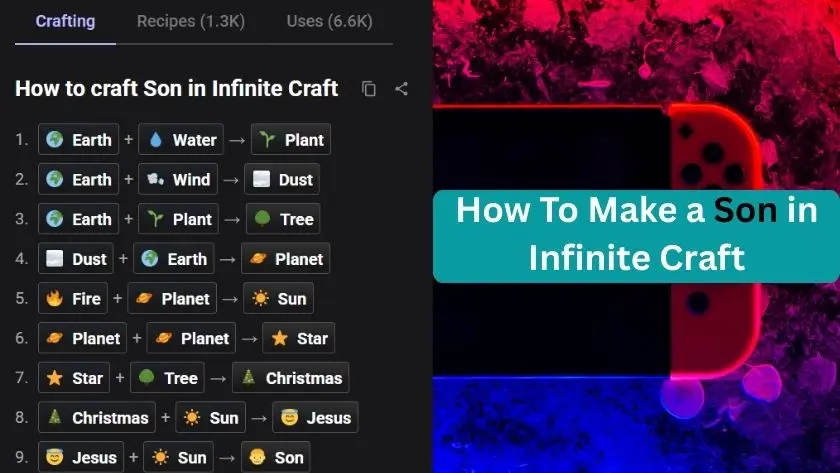The image size is (840, 473).
Task: Open Tree result in step 3
Action: [x=283, y=219]
